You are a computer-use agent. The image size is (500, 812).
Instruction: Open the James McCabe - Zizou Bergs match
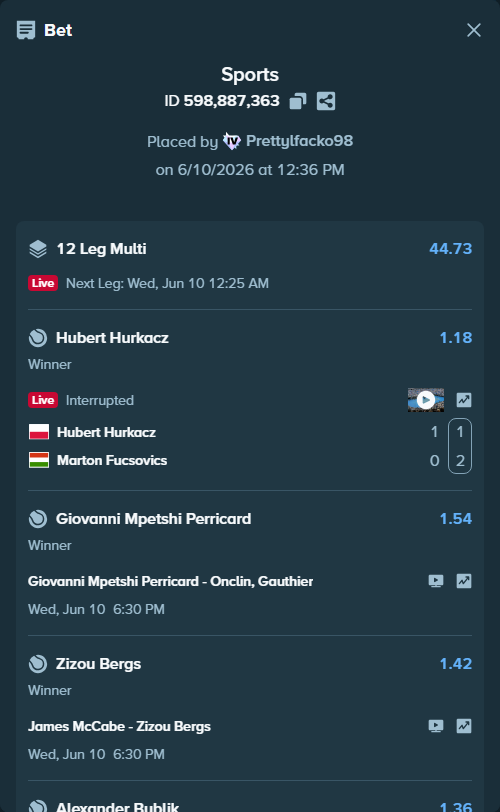click(119, 726)
